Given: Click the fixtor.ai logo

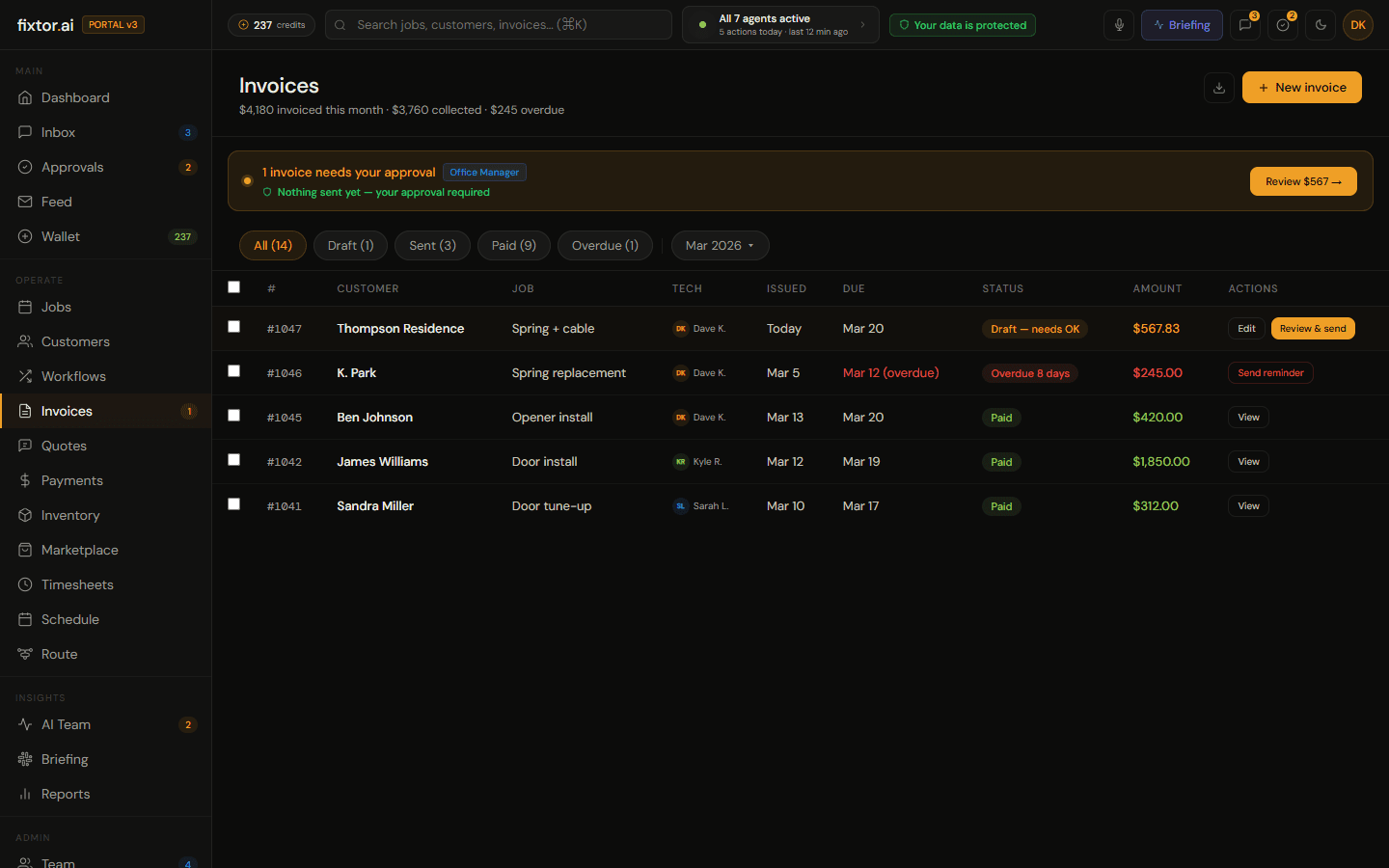Looking at the screenshot, I should pyautogui.click(x=44, y=24).
